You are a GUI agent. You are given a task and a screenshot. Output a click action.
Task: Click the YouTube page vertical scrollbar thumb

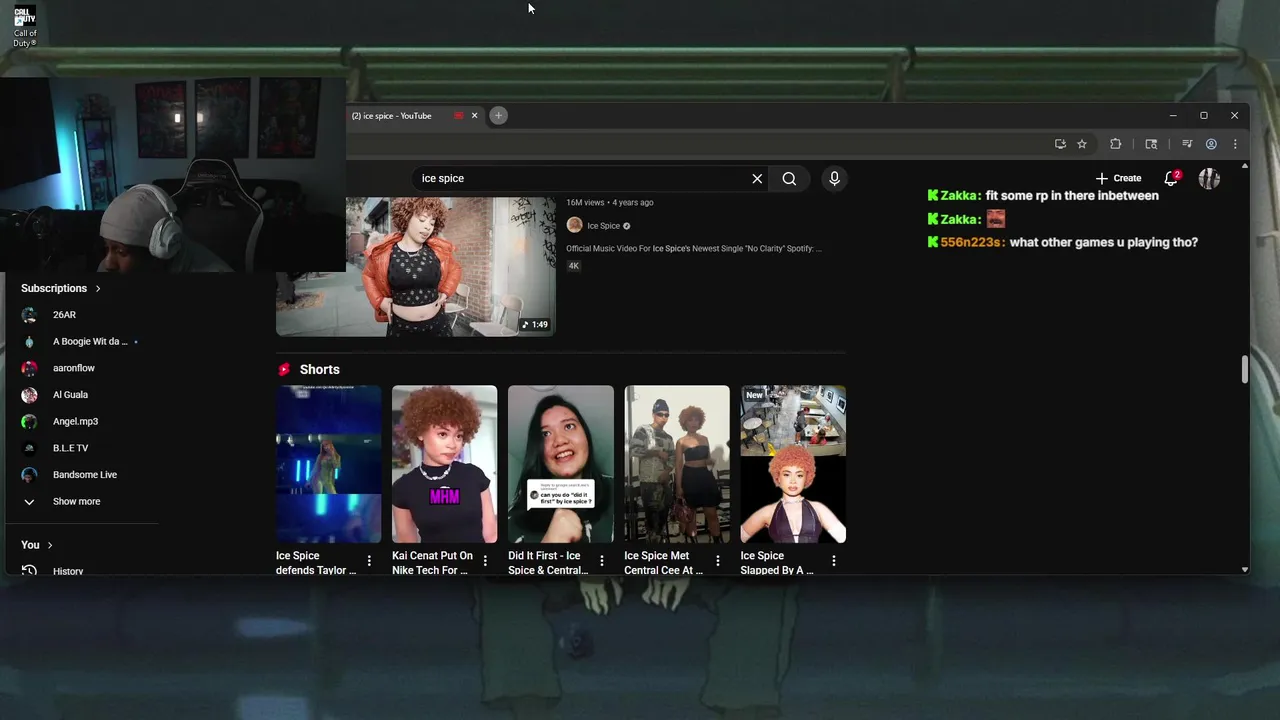1244,369
